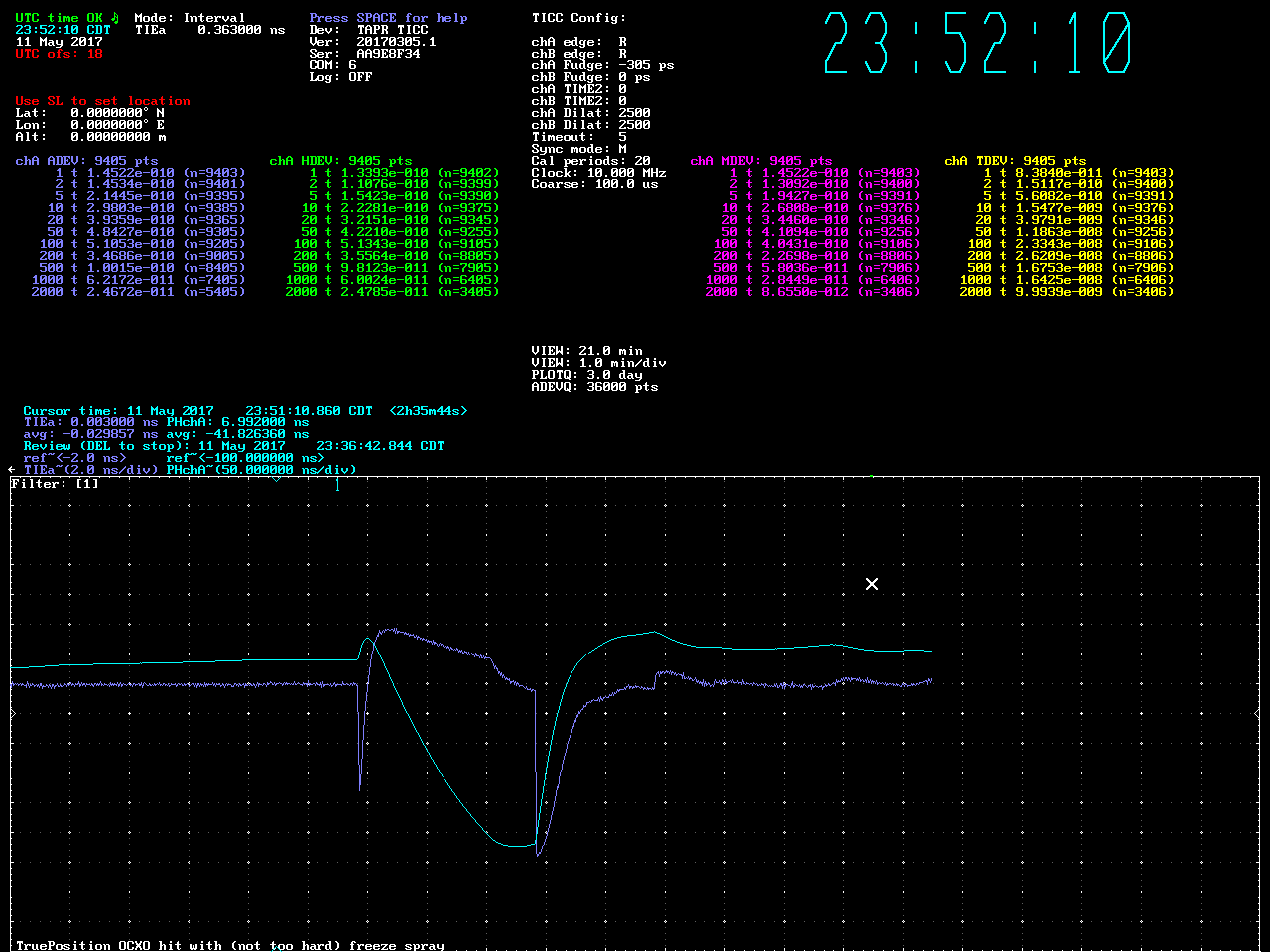
Task: Click the Ser: AA9E8F34 serial number
Action: pos(364,54)
